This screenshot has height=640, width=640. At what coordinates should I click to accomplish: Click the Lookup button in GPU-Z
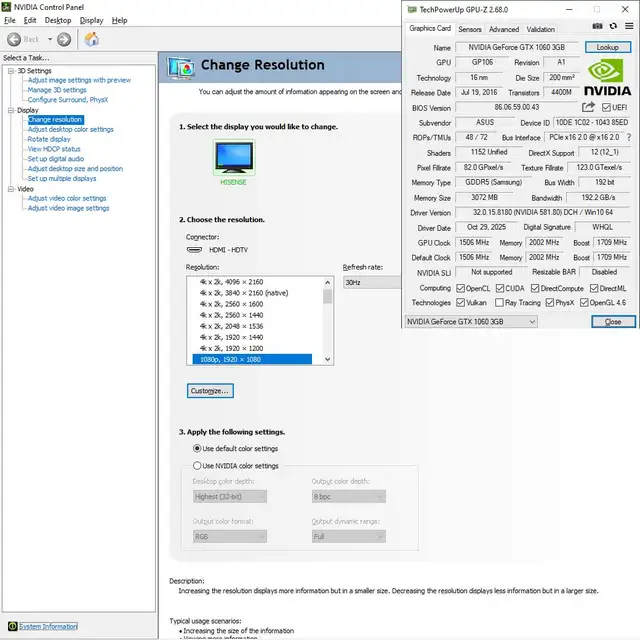click(x=608, y=47)
